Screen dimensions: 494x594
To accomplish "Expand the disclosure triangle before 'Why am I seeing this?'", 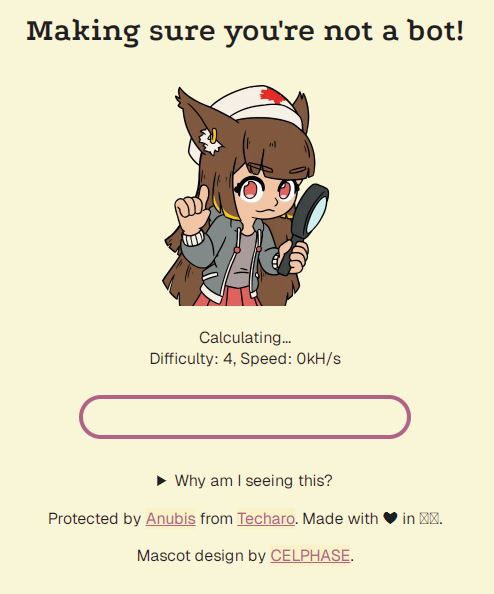I will (x=161, y=481).
